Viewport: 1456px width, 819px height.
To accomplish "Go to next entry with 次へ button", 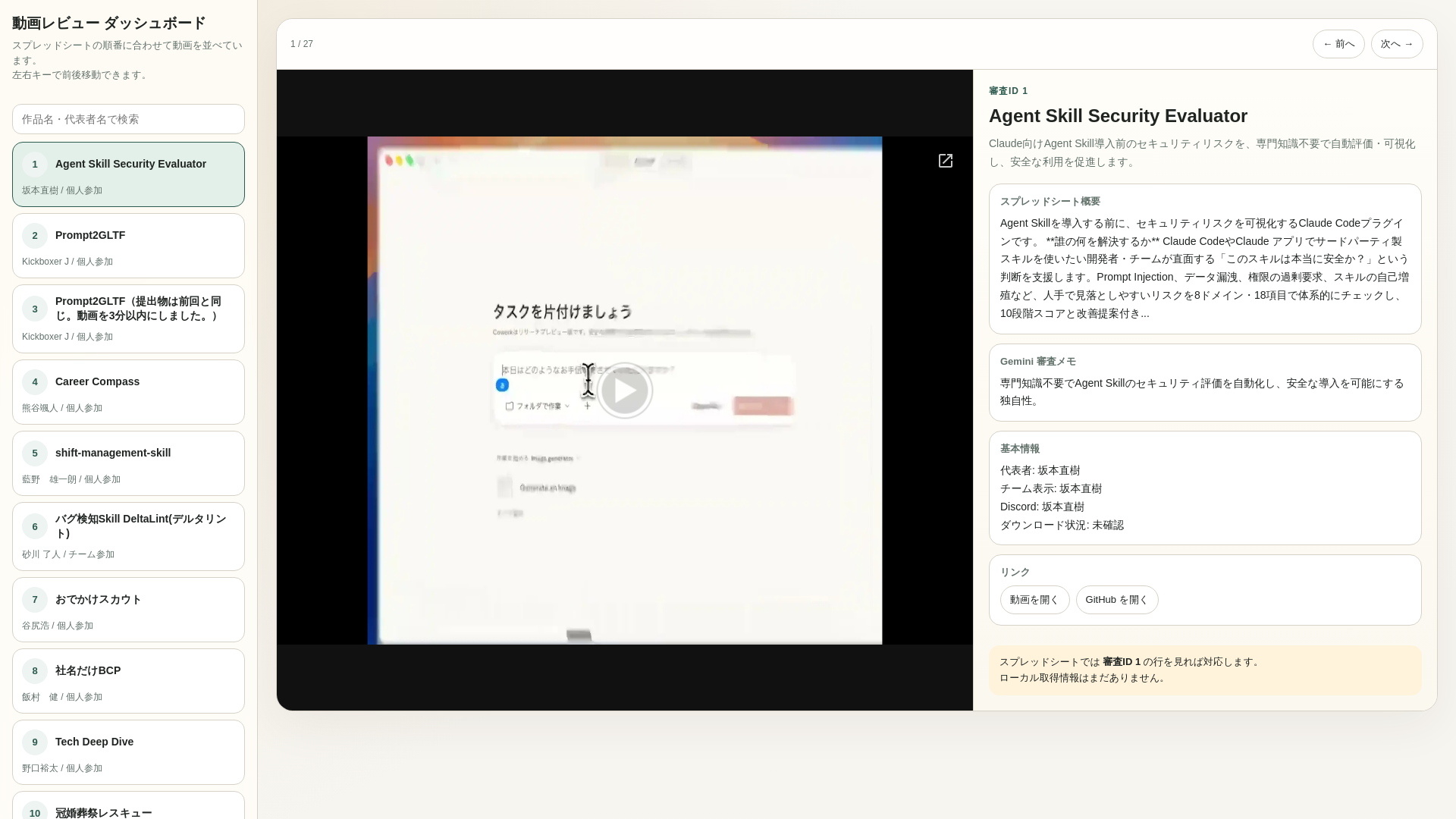I will (1397, 44).
